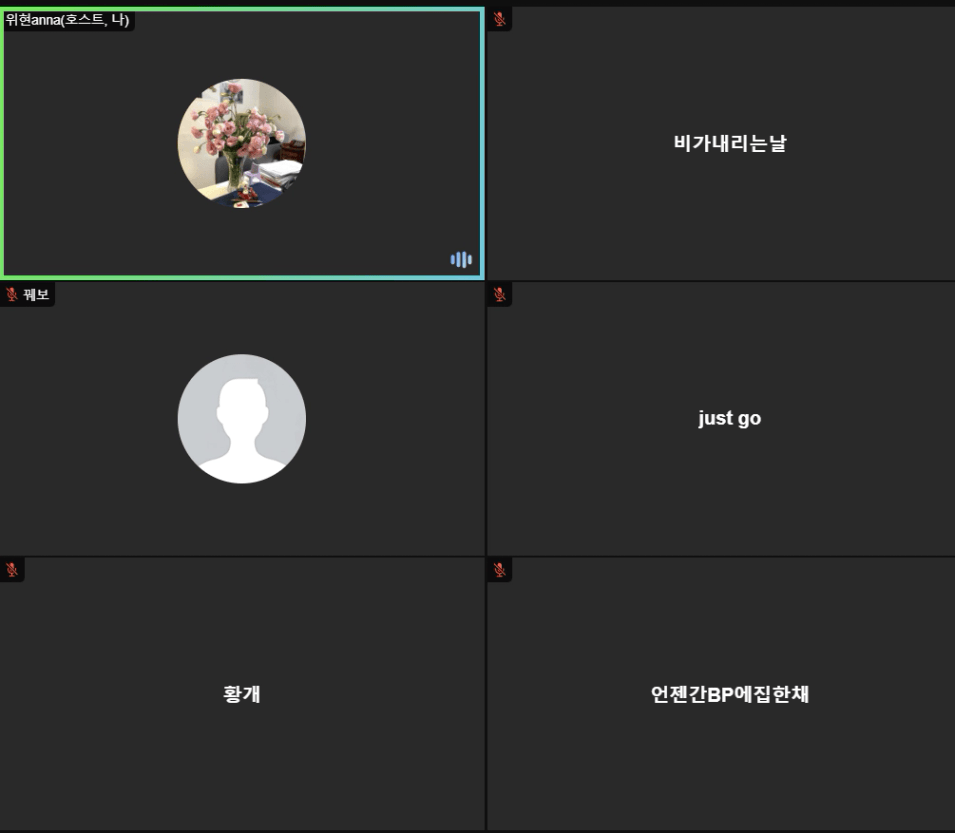Select the 비가내리는날 participant name
This screenshot has width=955, height=833.
pyautogui.click(x=730, y=143)
